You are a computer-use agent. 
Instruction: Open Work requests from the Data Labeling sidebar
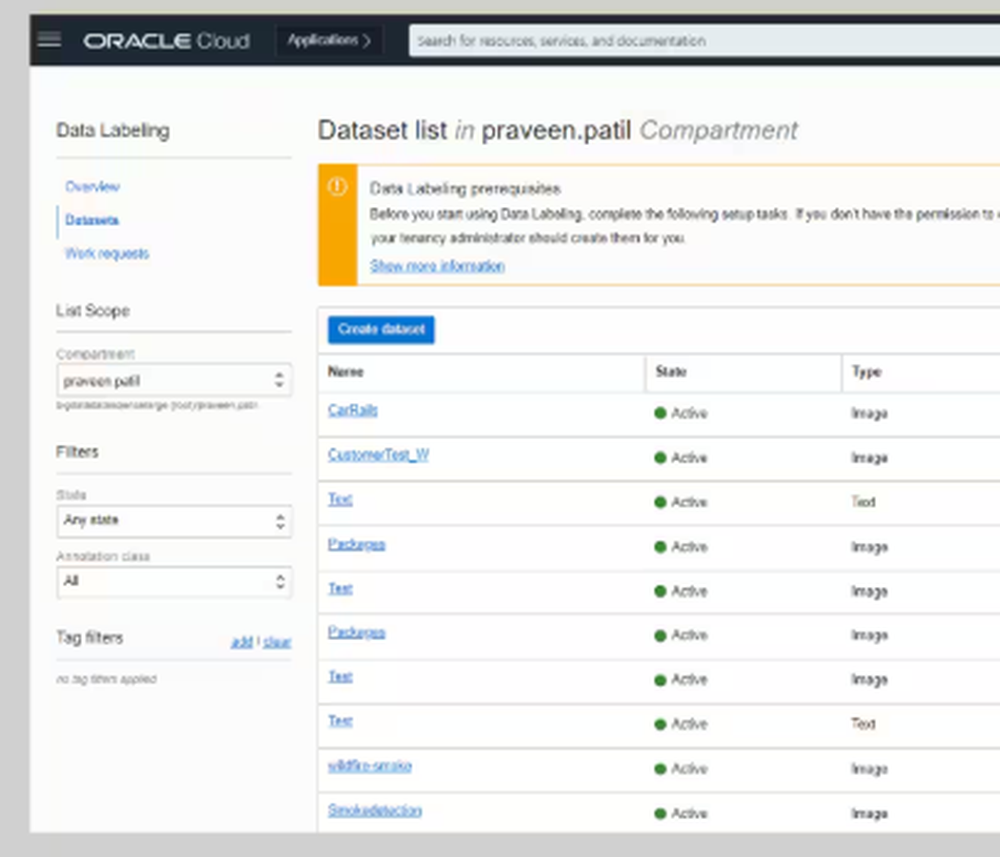pyautogui.click(x=106, y=254)
